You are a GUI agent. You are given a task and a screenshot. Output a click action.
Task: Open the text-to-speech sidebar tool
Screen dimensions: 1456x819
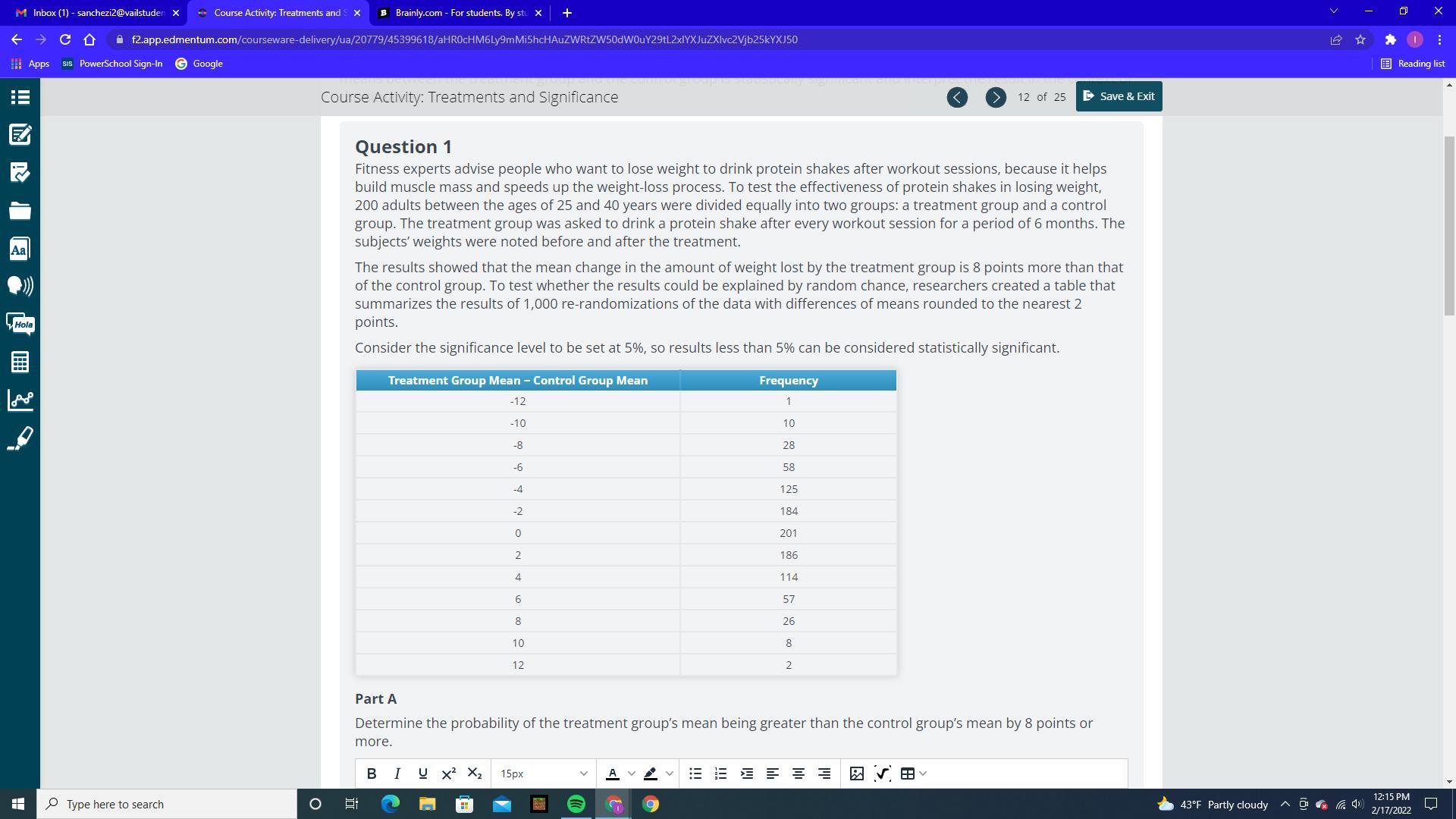[x=20, y=286]
